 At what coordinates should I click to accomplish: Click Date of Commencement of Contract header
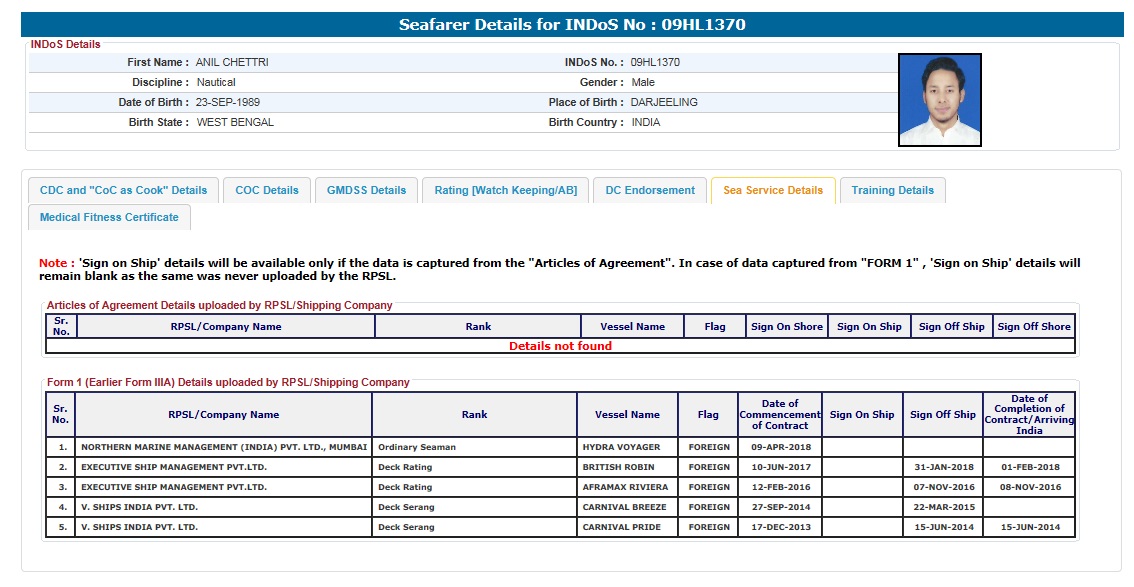pos(779,414)
